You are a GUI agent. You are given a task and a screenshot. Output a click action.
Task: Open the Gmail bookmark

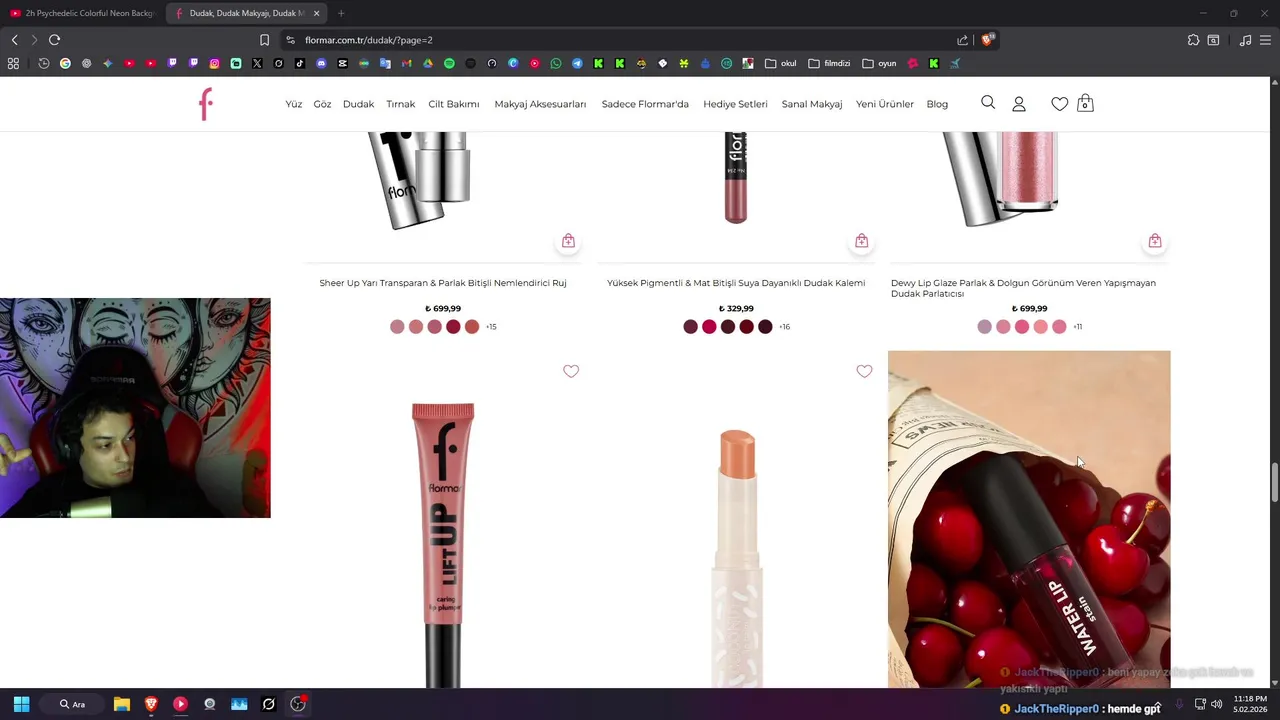[406, 63]
